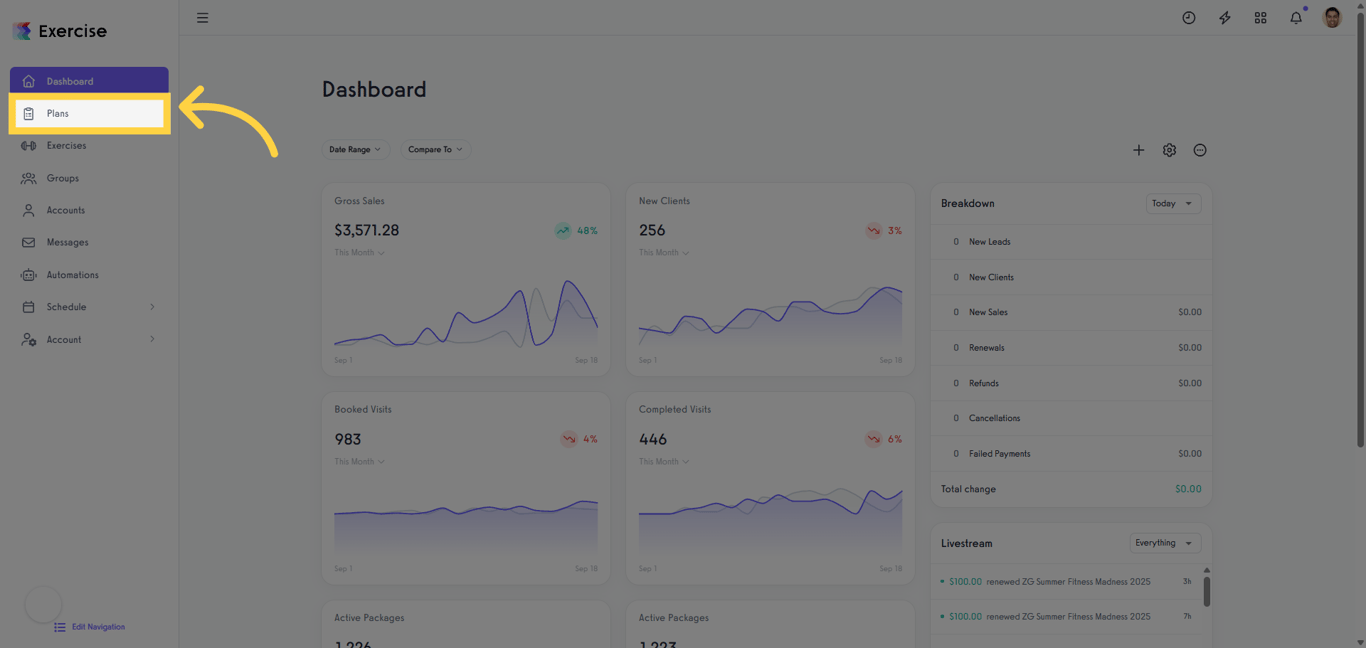Open the Date Range dropdown
This screenshot has height=648, width=1366.
pyautogui.click(x=355, y=149)
